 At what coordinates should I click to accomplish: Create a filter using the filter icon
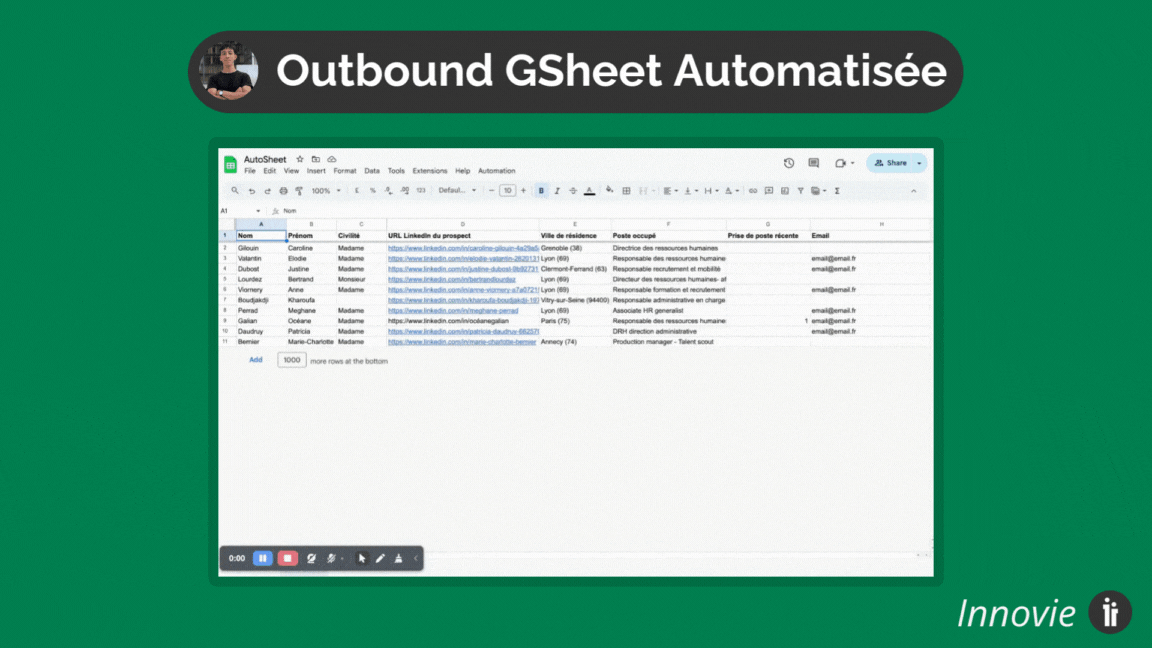click(800, 190)
